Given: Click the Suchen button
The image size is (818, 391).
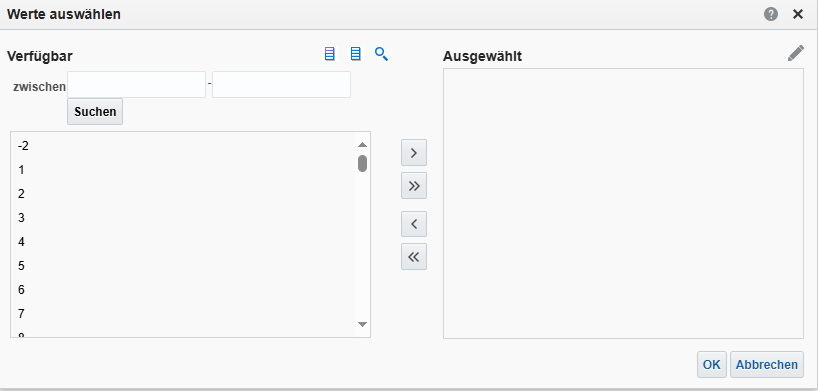Looking at the screenshot, I should (95, 112).
